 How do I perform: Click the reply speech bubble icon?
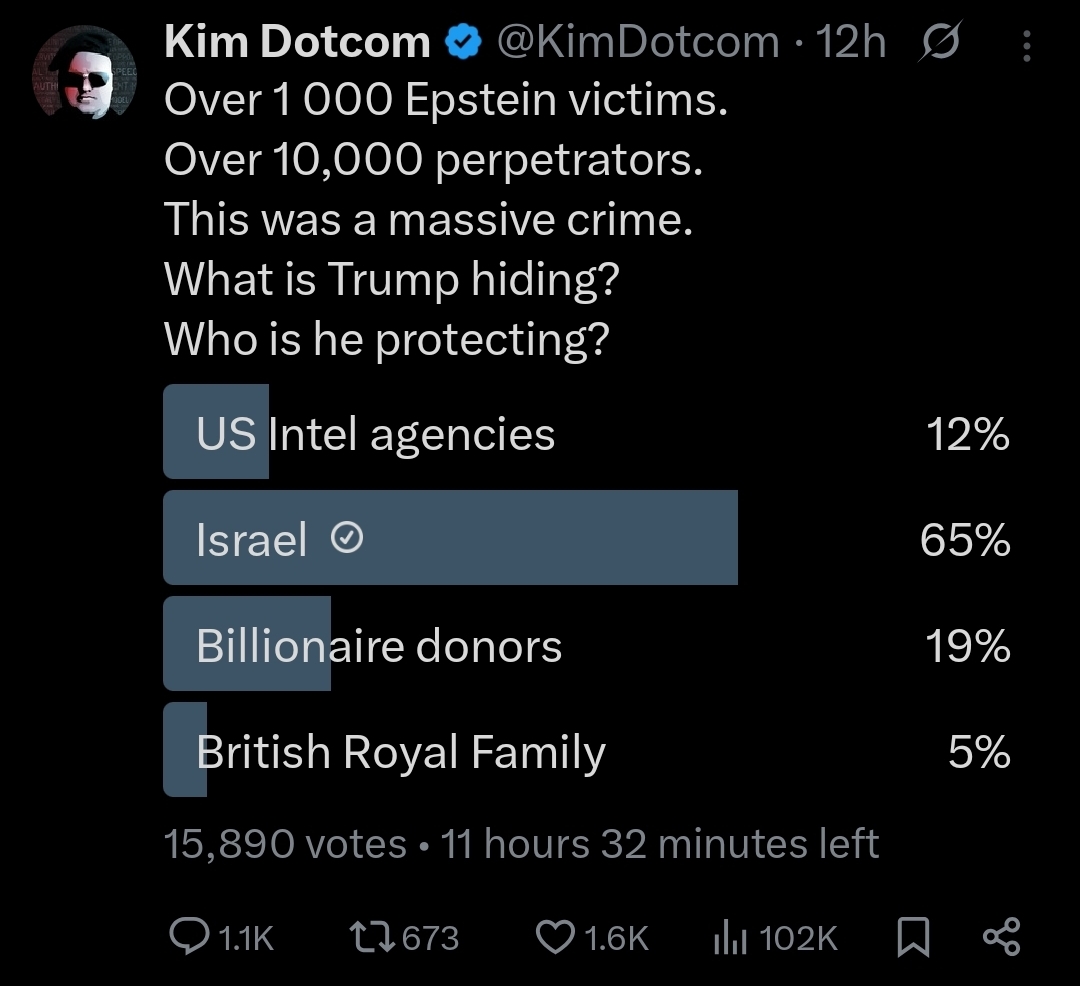pyautogui.click(x=188, y=937)
